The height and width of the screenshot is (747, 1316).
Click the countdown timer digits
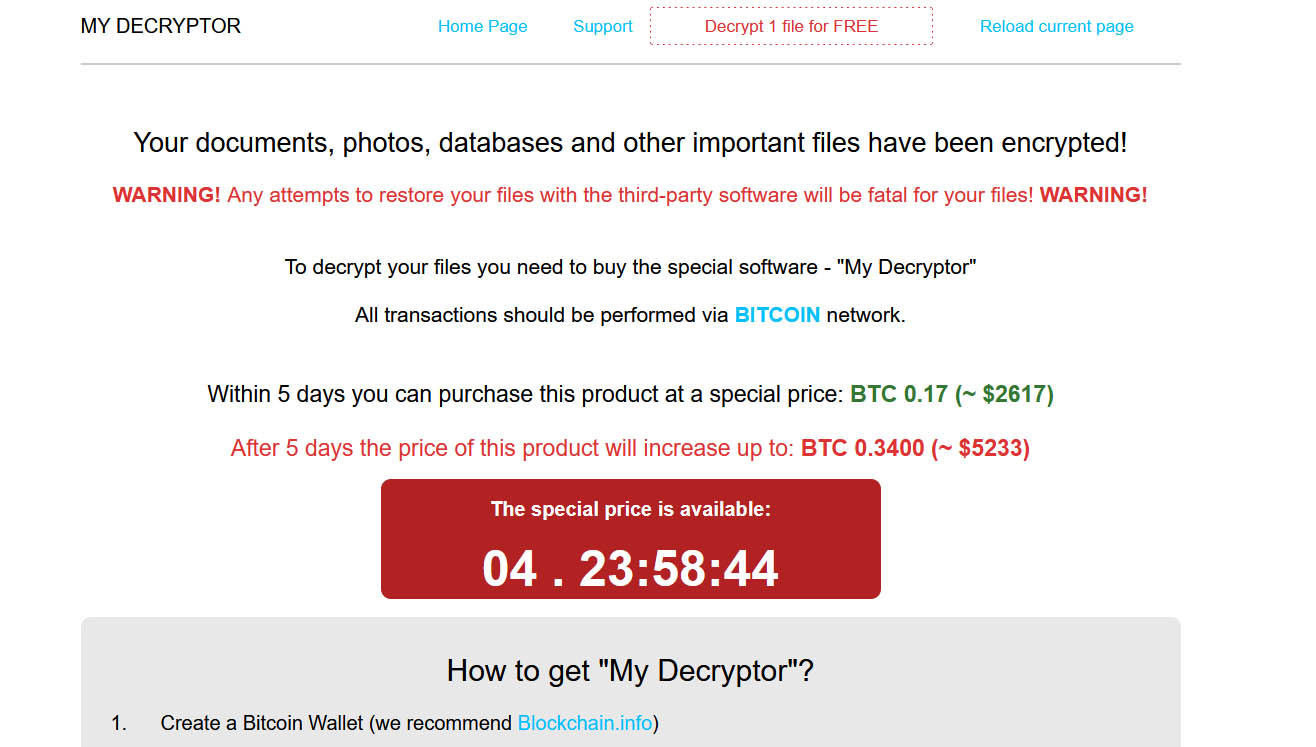[x=630, y=568]
